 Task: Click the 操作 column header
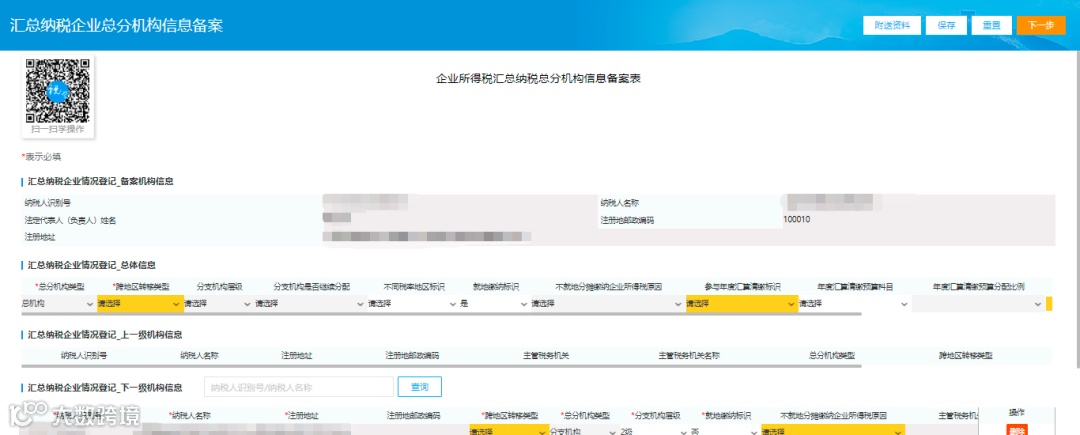pos(1017,412)
